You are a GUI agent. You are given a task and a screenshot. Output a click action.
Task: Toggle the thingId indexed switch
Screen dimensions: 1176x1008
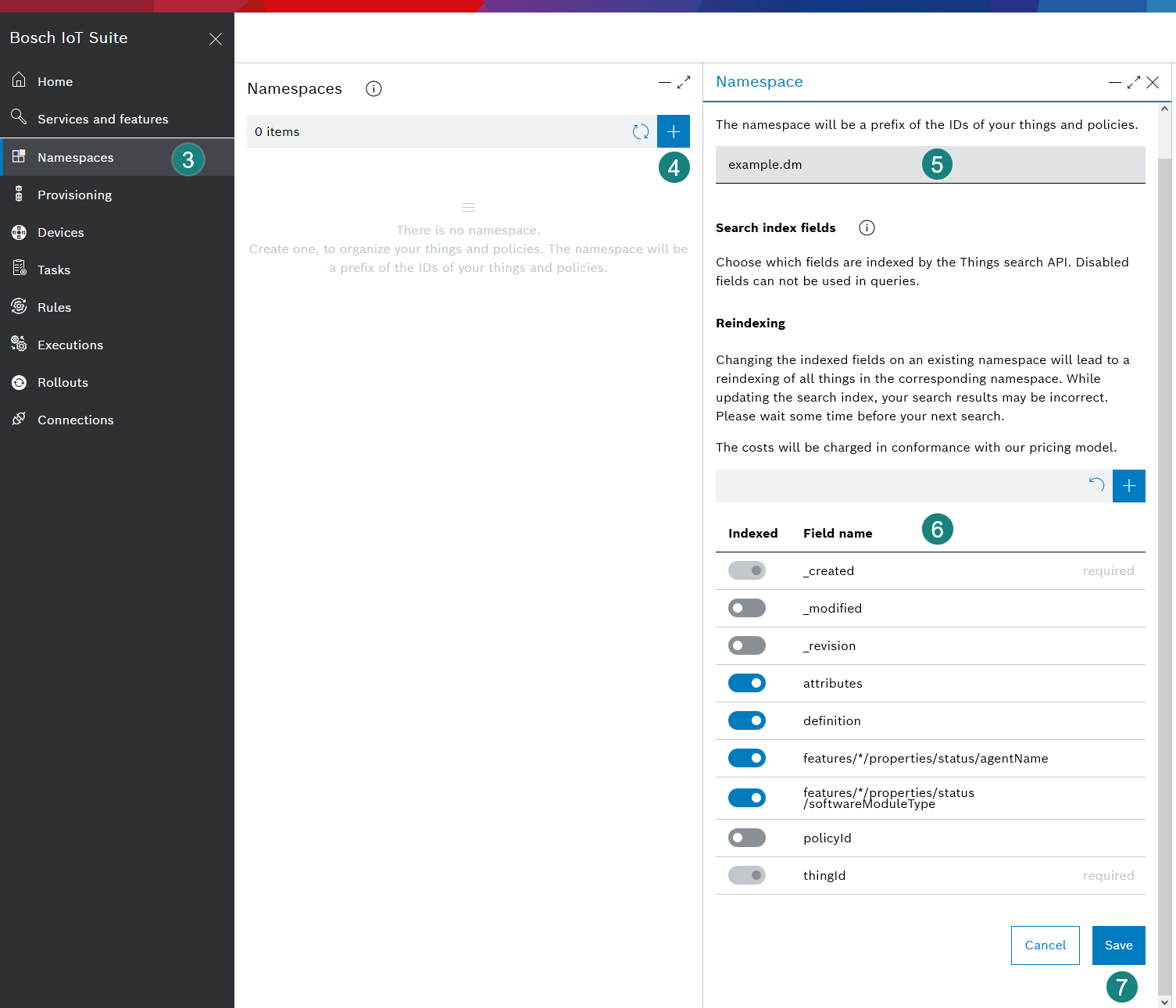tap(747, 875)
